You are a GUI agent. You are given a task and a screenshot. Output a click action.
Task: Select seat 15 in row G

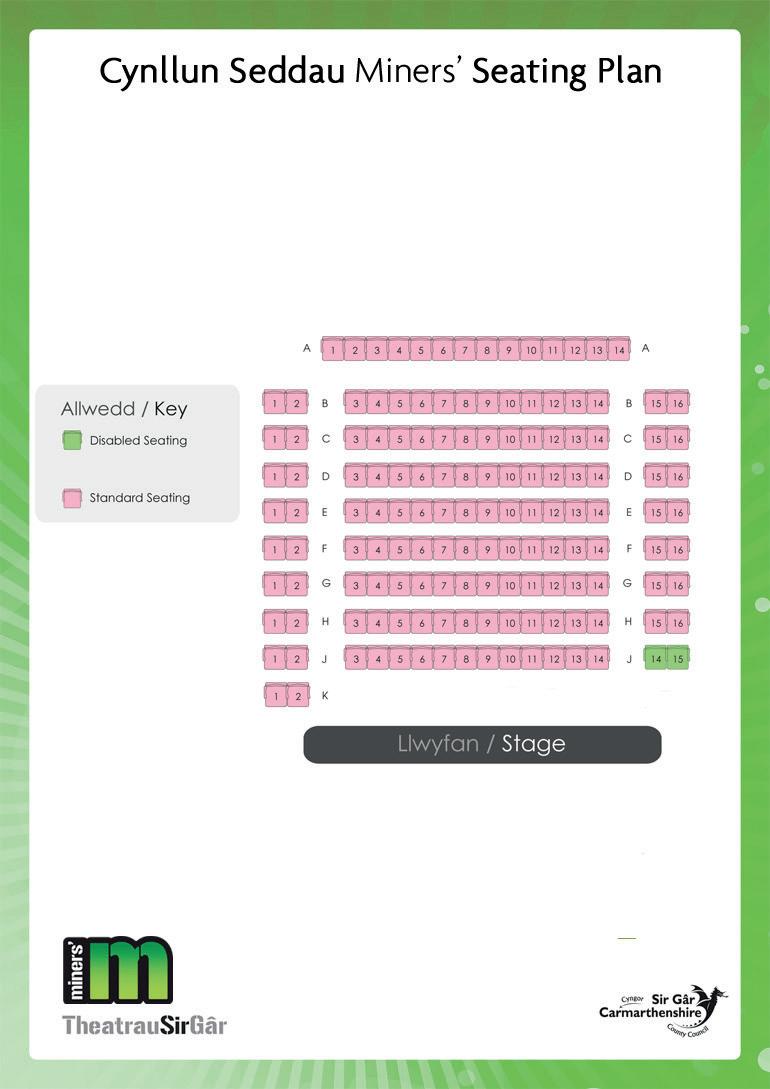[656, 585]
